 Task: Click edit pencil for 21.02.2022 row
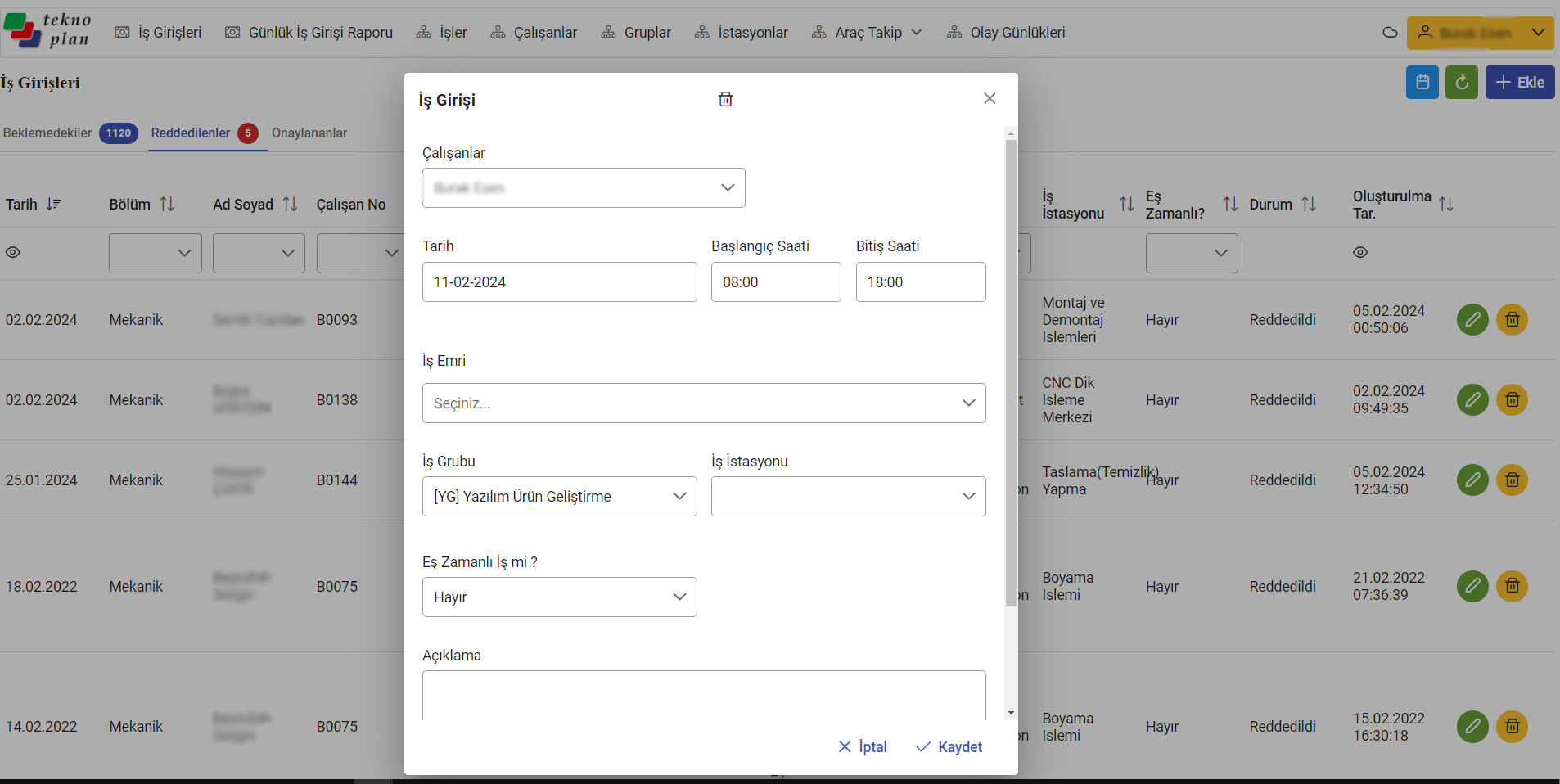[x=1472, y=586]
